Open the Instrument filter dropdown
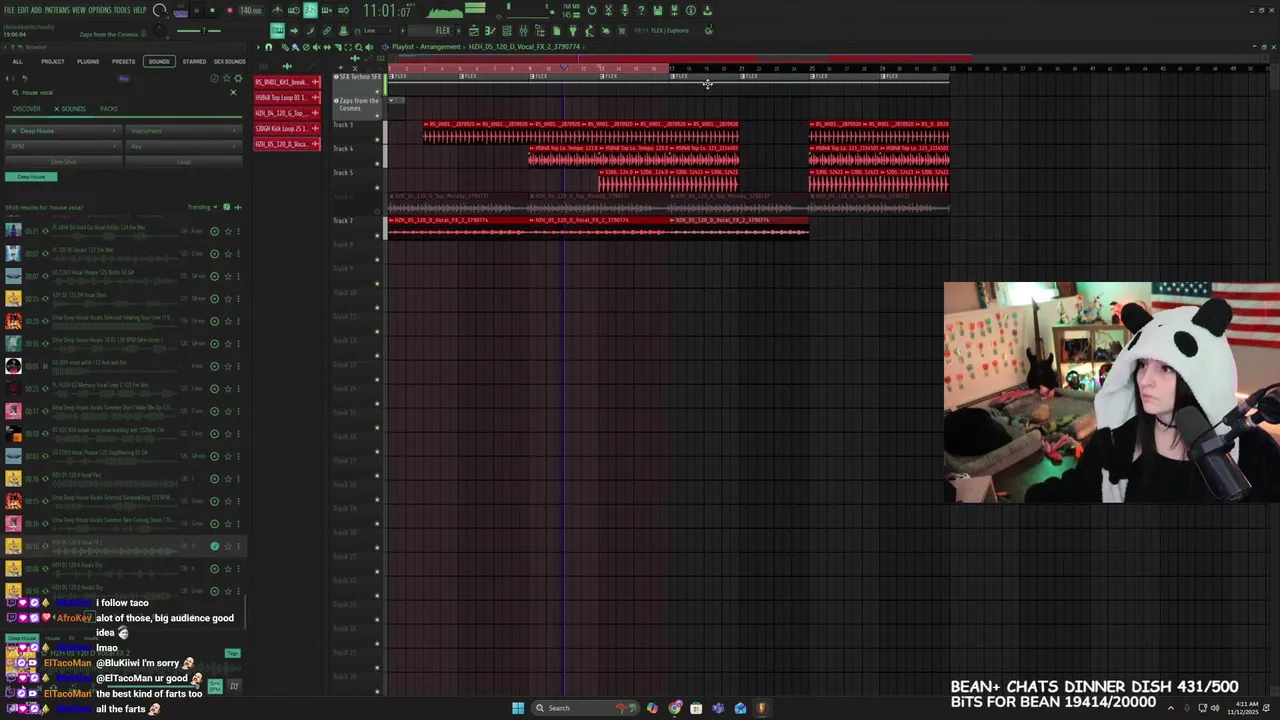Viewport: 1280px width, 720px height. click(185, 131)
